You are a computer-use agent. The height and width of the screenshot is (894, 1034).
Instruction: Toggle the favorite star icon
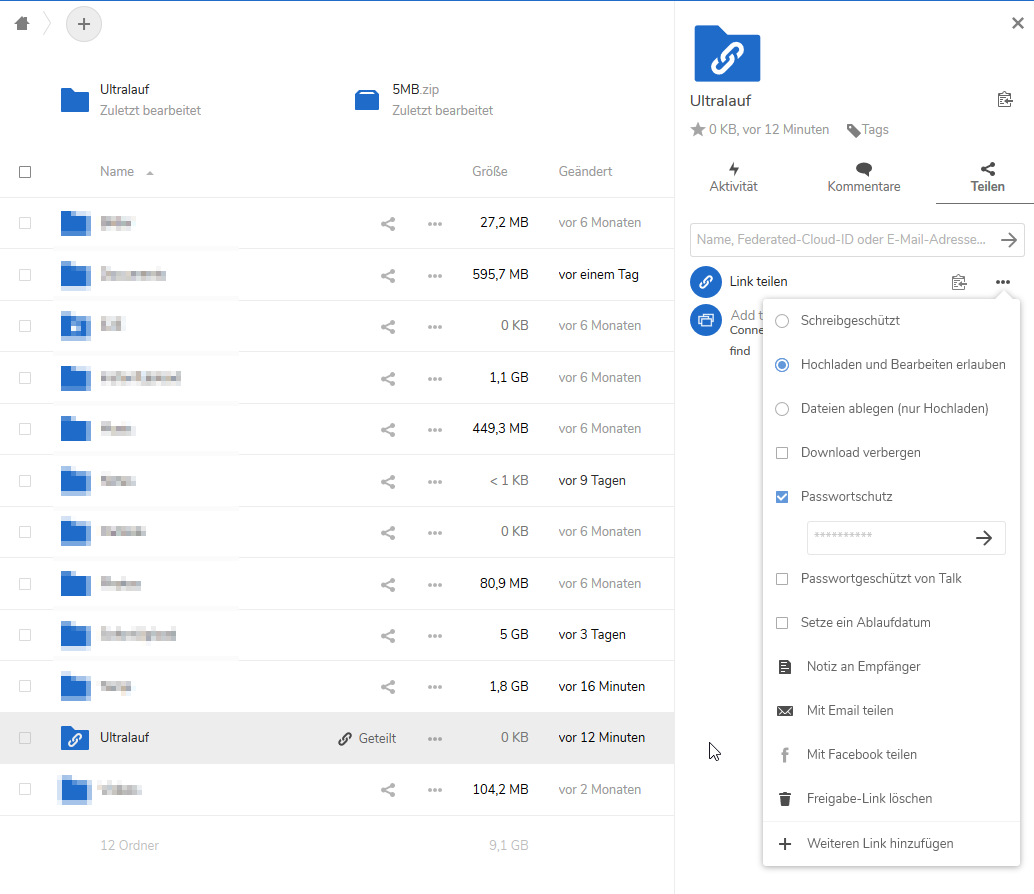[x=698, y=129]
